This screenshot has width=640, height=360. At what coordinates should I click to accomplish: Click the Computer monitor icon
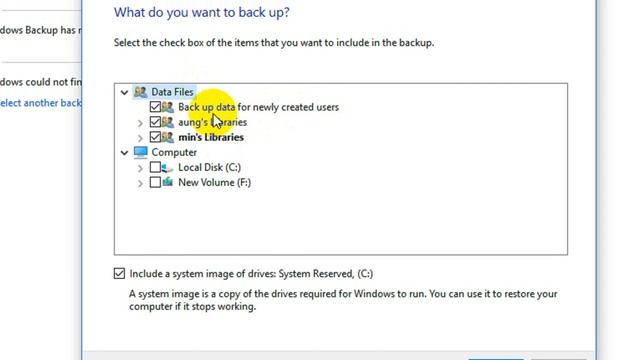coord(140,152)
